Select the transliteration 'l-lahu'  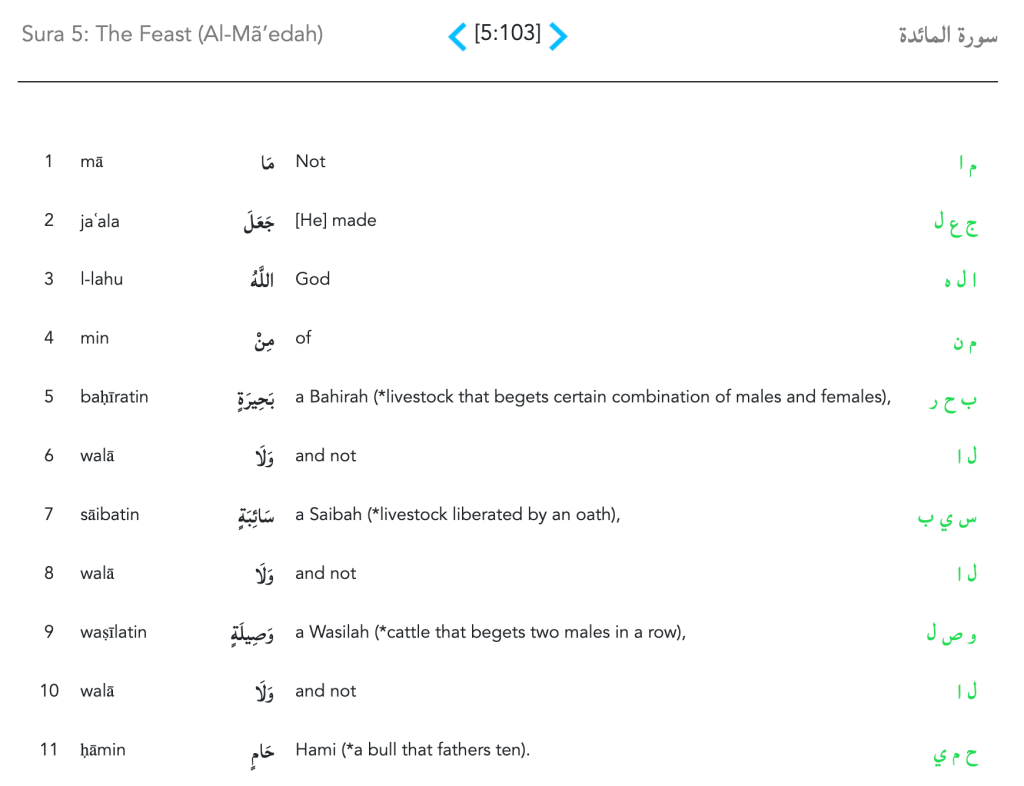pos(102,279)
